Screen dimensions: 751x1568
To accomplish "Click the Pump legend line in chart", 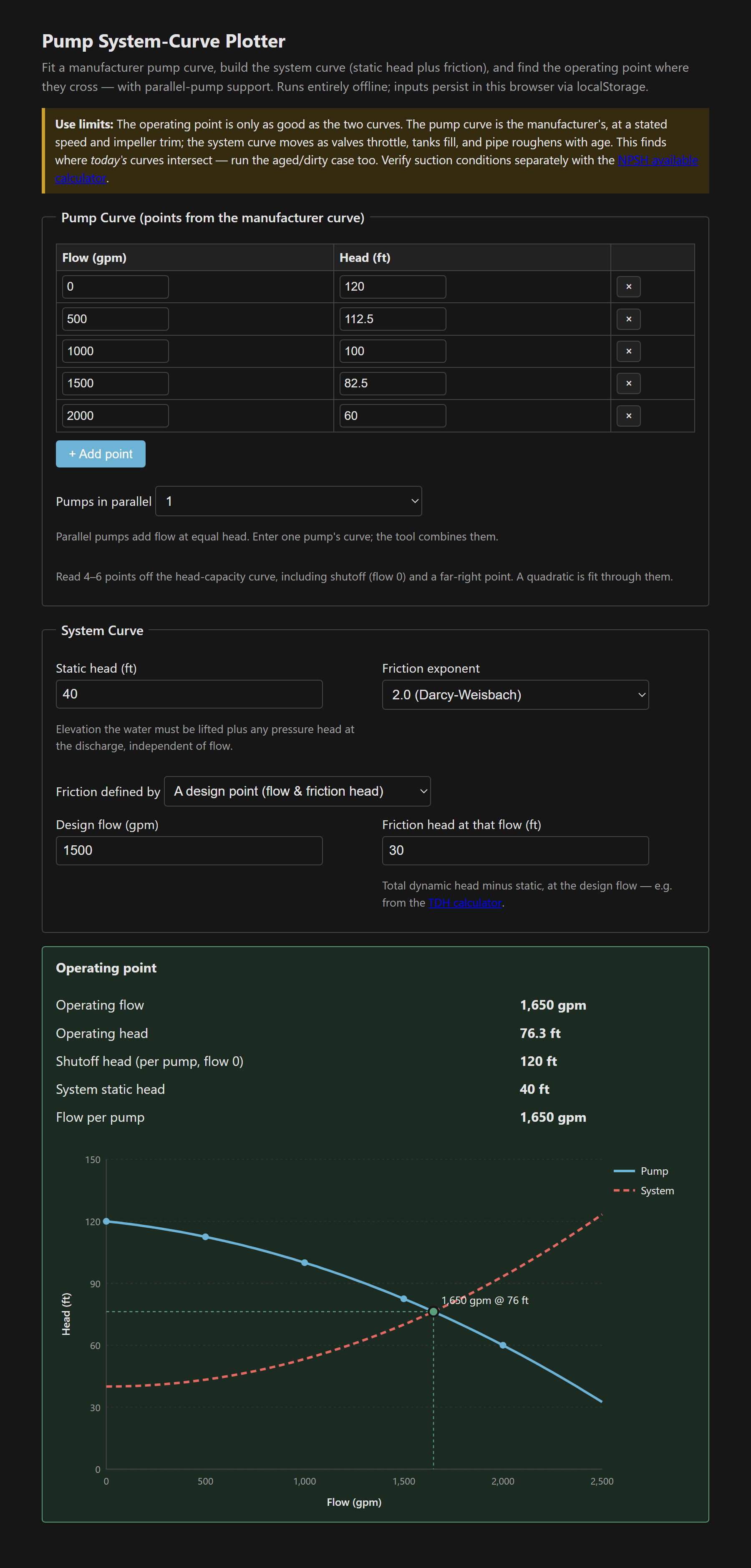I will [x=624, y=1171].
